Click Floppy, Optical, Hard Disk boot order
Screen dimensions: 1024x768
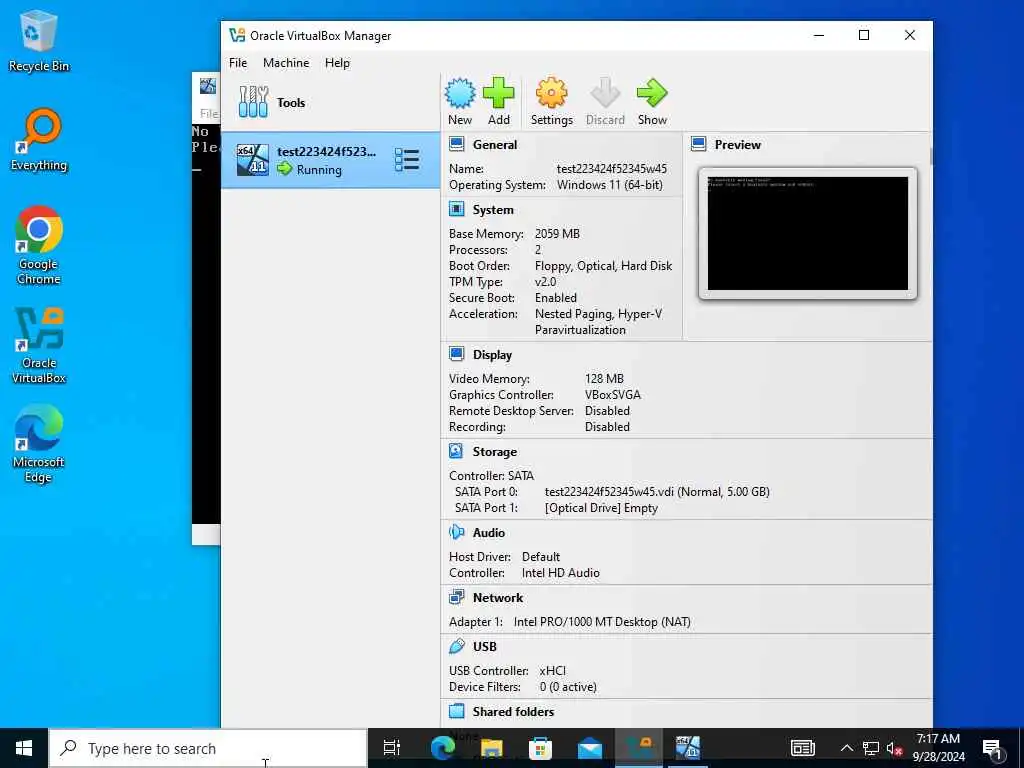[x=603, y=266]
